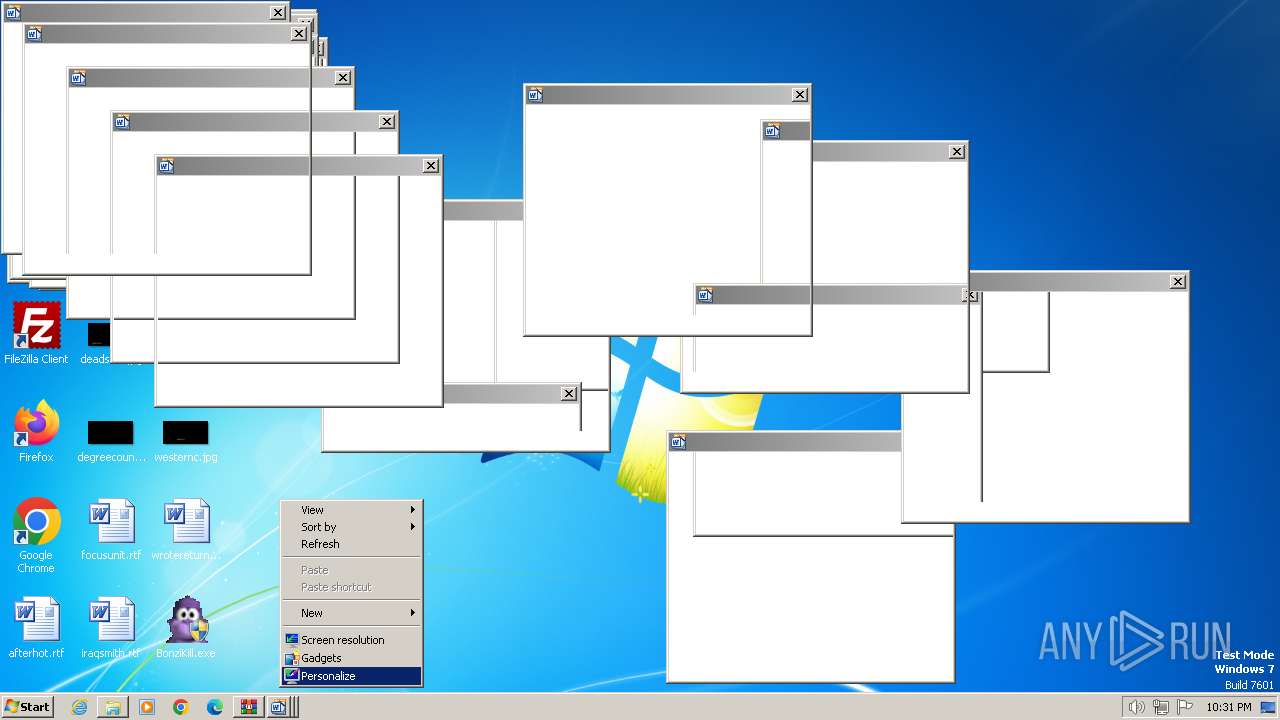Choose Refresh from the context menu
1280x720 pixels.
[x=352, y=544]
